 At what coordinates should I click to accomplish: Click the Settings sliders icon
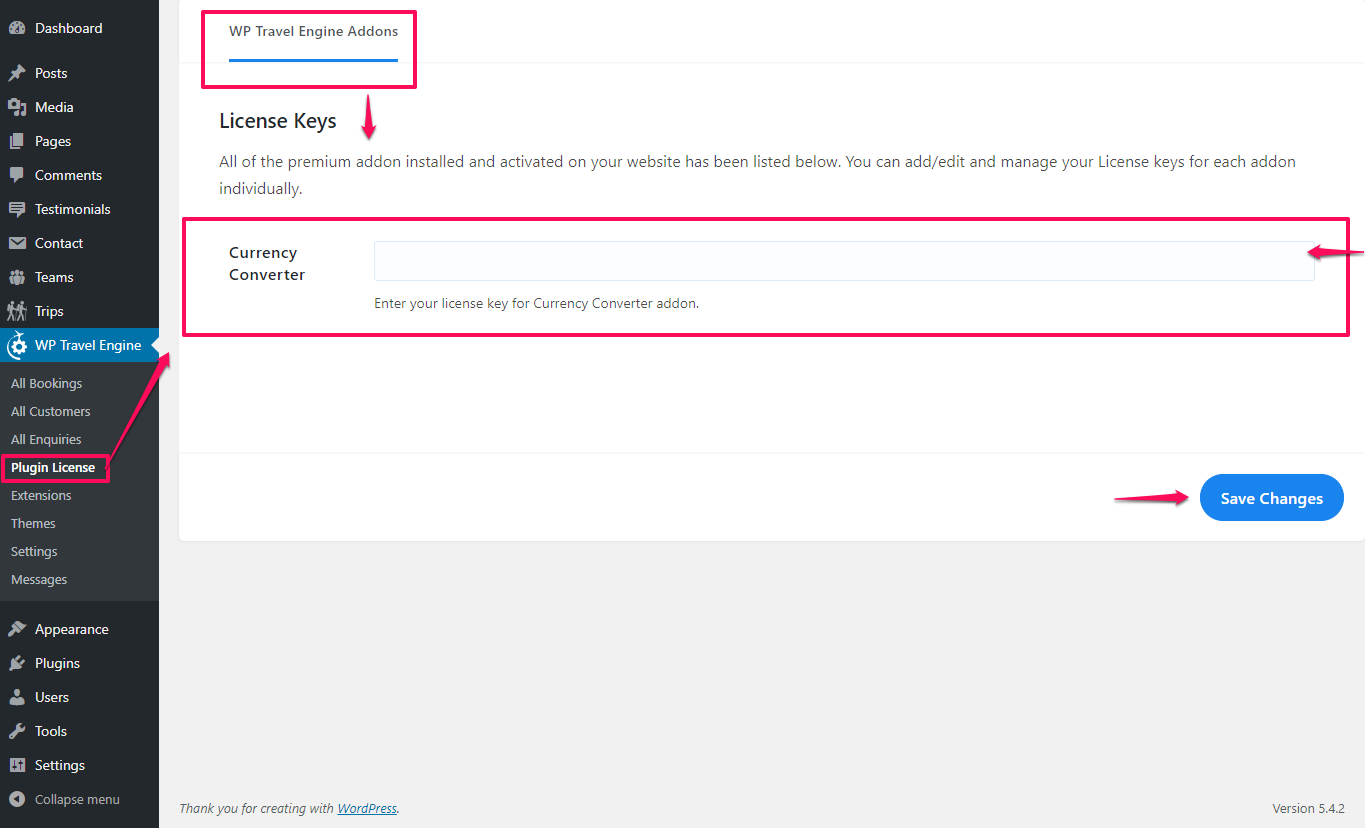(17, 765)
